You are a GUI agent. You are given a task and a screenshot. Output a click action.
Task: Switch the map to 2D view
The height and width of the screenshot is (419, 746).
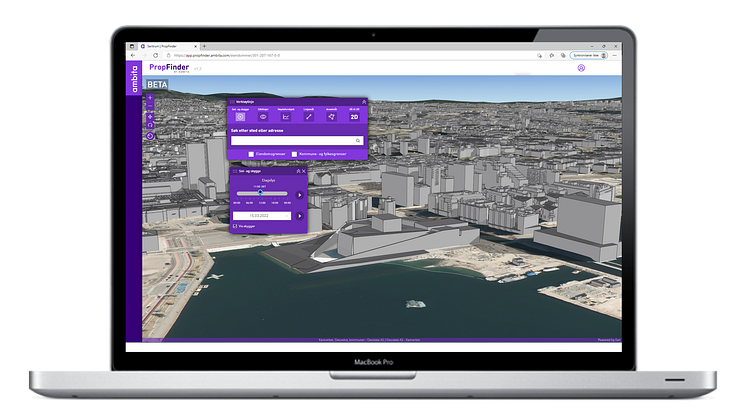(354, 117)
